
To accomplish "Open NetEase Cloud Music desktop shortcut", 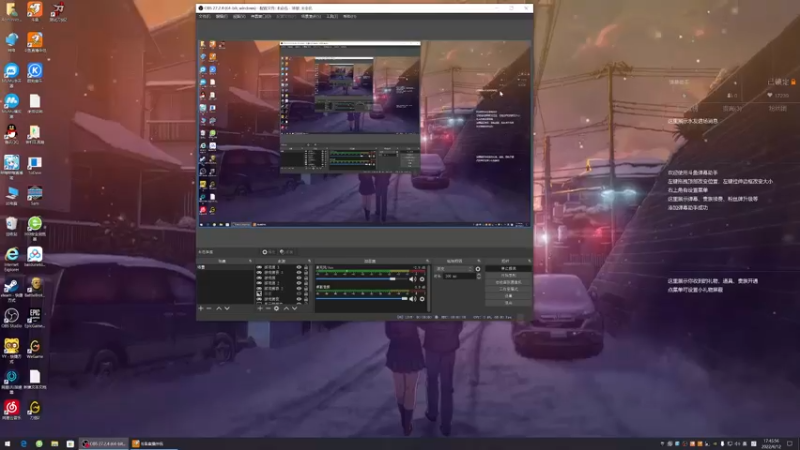I will coord(11,409).
